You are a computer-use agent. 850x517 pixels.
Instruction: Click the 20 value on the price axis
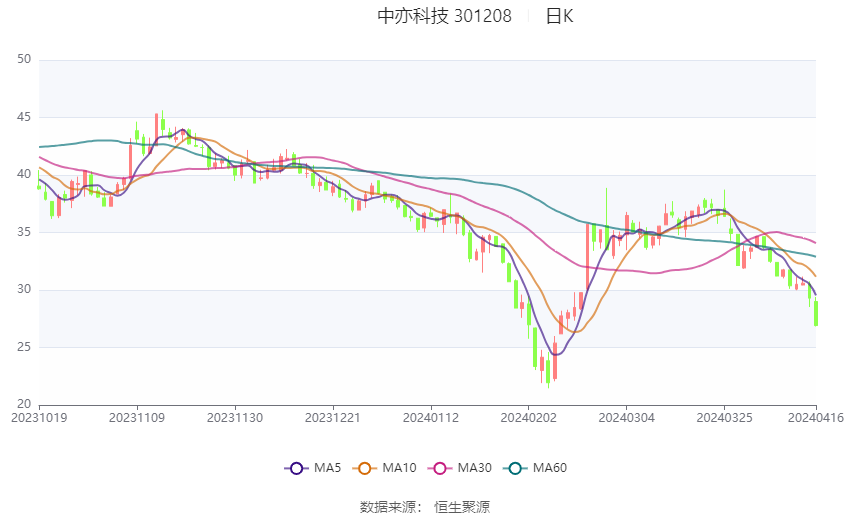(x=25, y=405)
